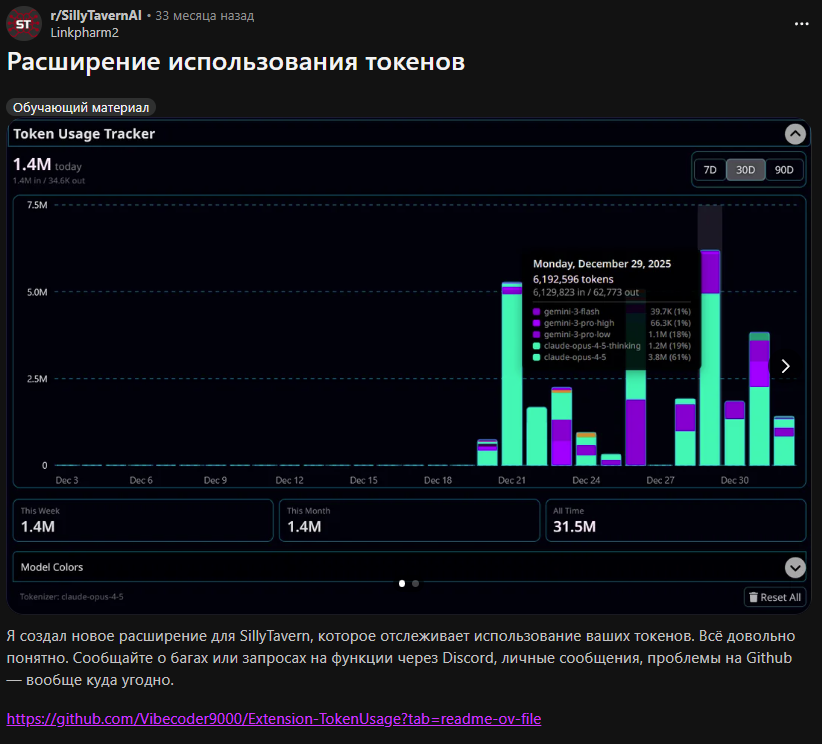Click the This Month stat card
This screenshot has width=822, height=744.
pyautogui.click(x=409, y=520)
